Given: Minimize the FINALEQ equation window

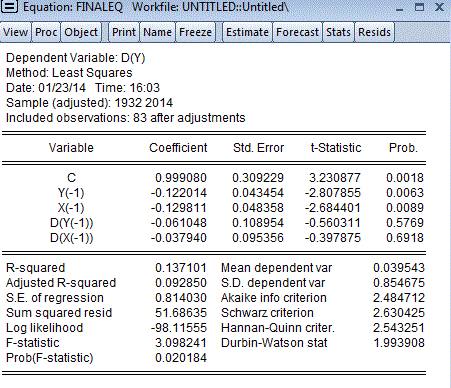Looking at the screenshot, I should point(399,7).
